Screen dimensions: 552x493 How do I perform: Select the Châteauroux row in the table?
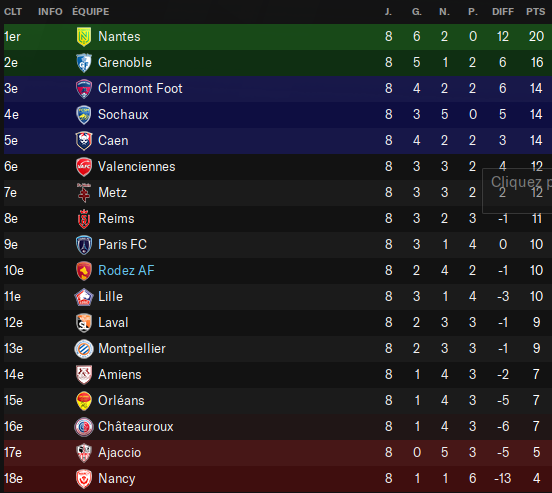tap(278, 427)
